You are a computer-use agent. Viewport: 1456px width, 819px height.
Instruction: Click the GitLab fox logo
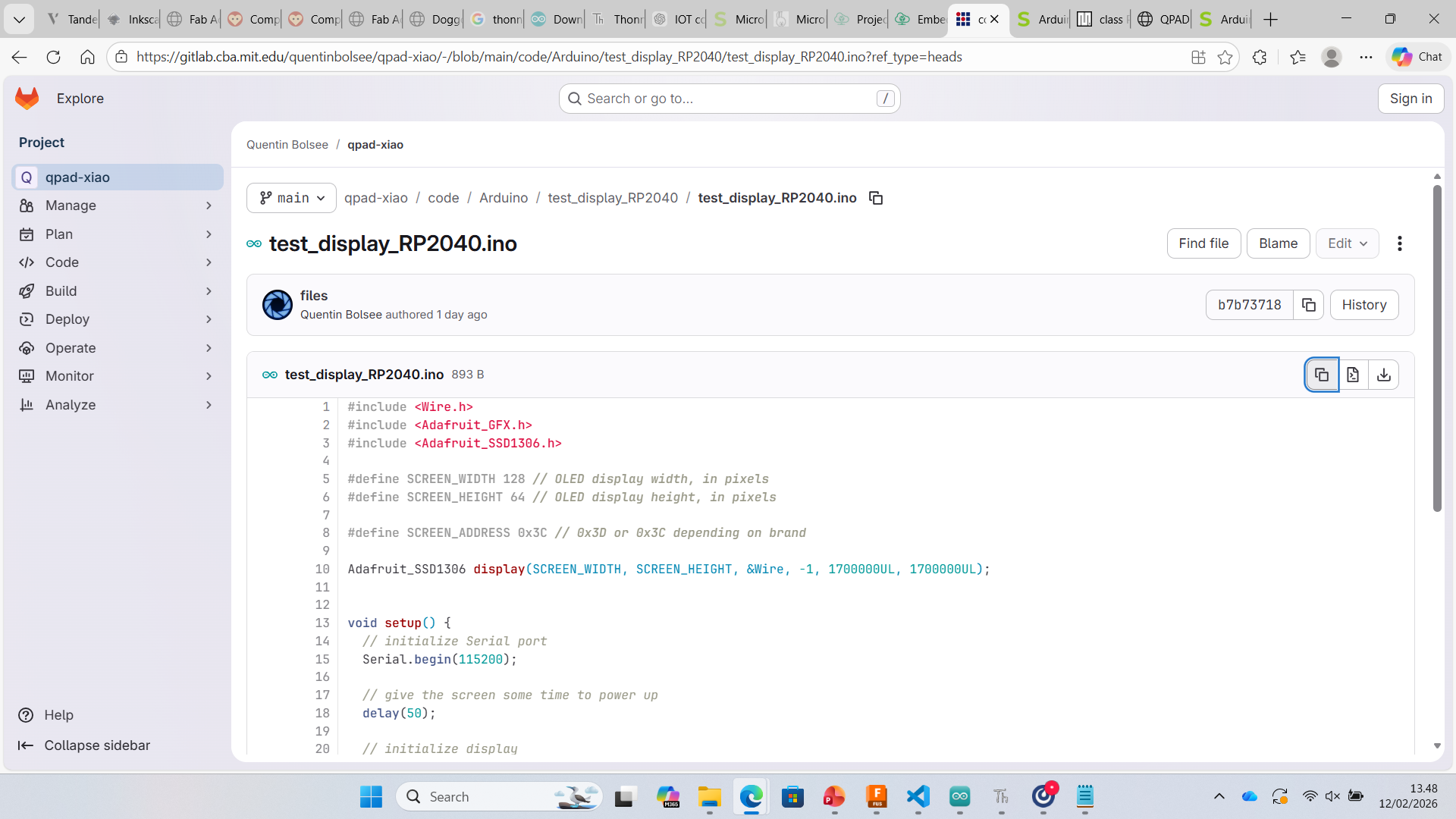pyautogui.click(x=27, y=99)
